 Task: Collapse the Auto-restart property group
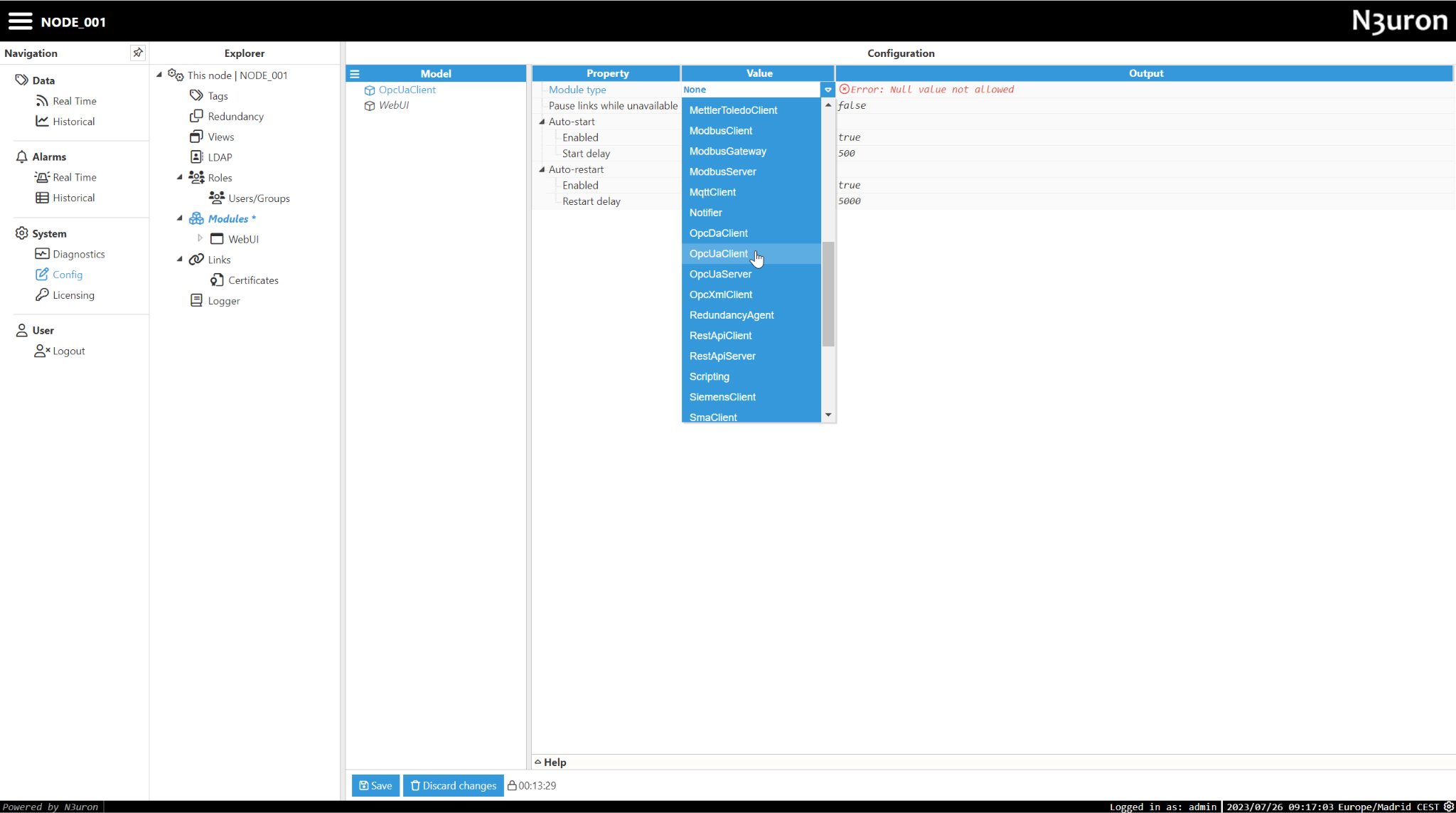click(542, 169)
